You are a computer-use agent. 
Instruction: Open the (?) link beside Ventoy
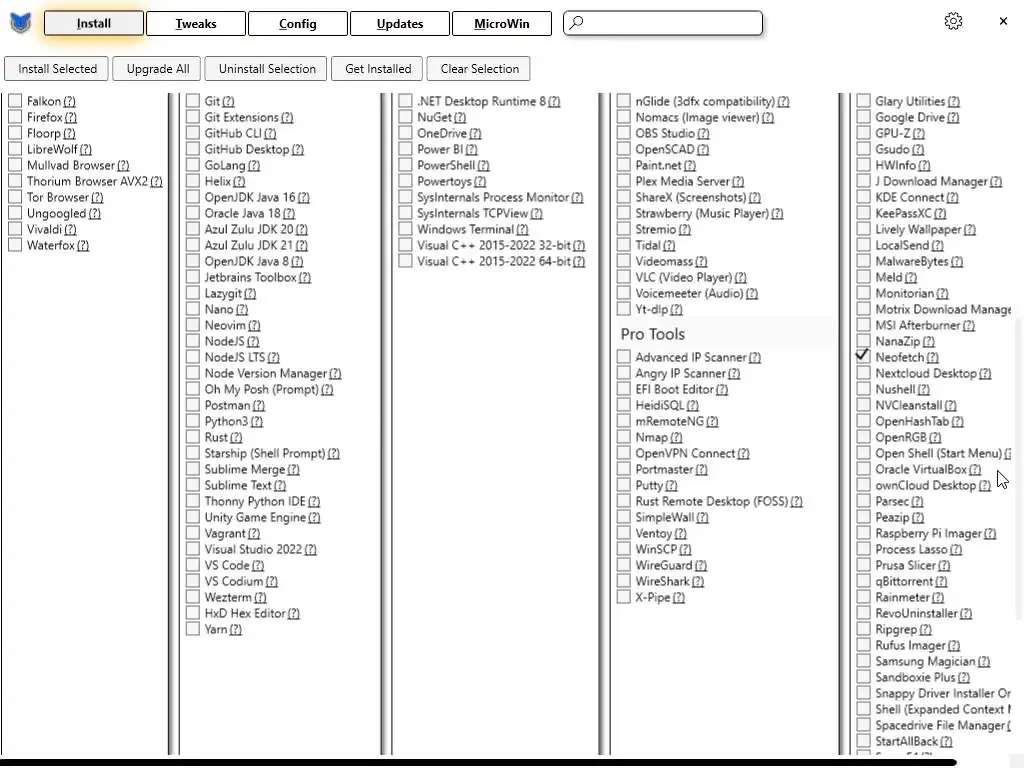tap(680, 534)
